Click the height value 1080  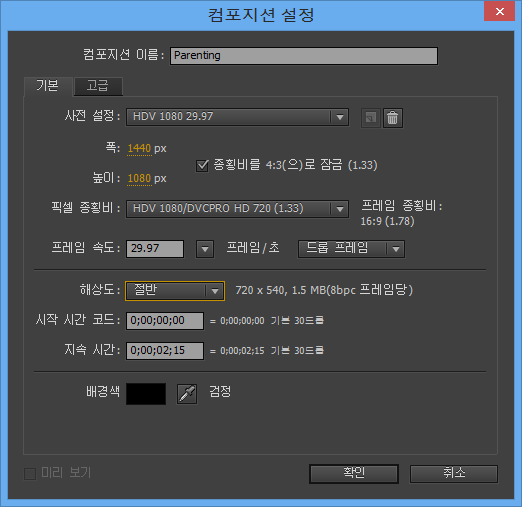pos(139,178)
